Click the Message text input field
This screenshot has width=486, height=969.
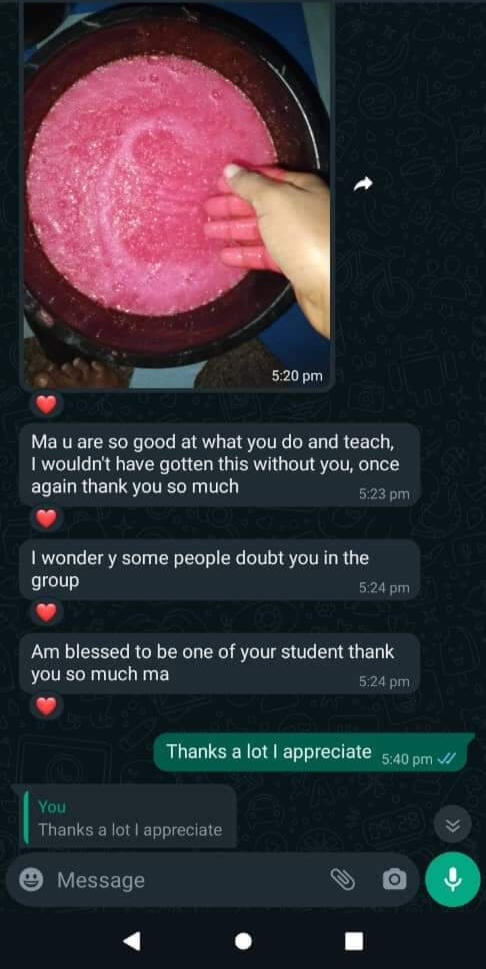pyautogui.click(x=189, y=880)
